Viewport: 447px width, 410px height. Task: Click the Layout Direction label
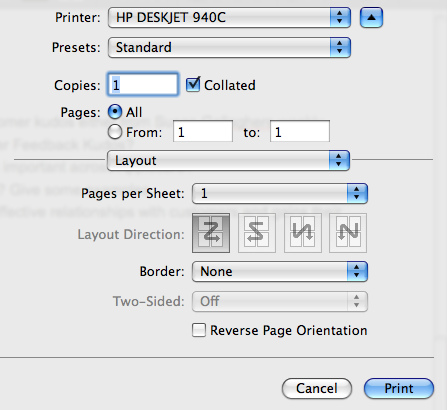[131, 234]
